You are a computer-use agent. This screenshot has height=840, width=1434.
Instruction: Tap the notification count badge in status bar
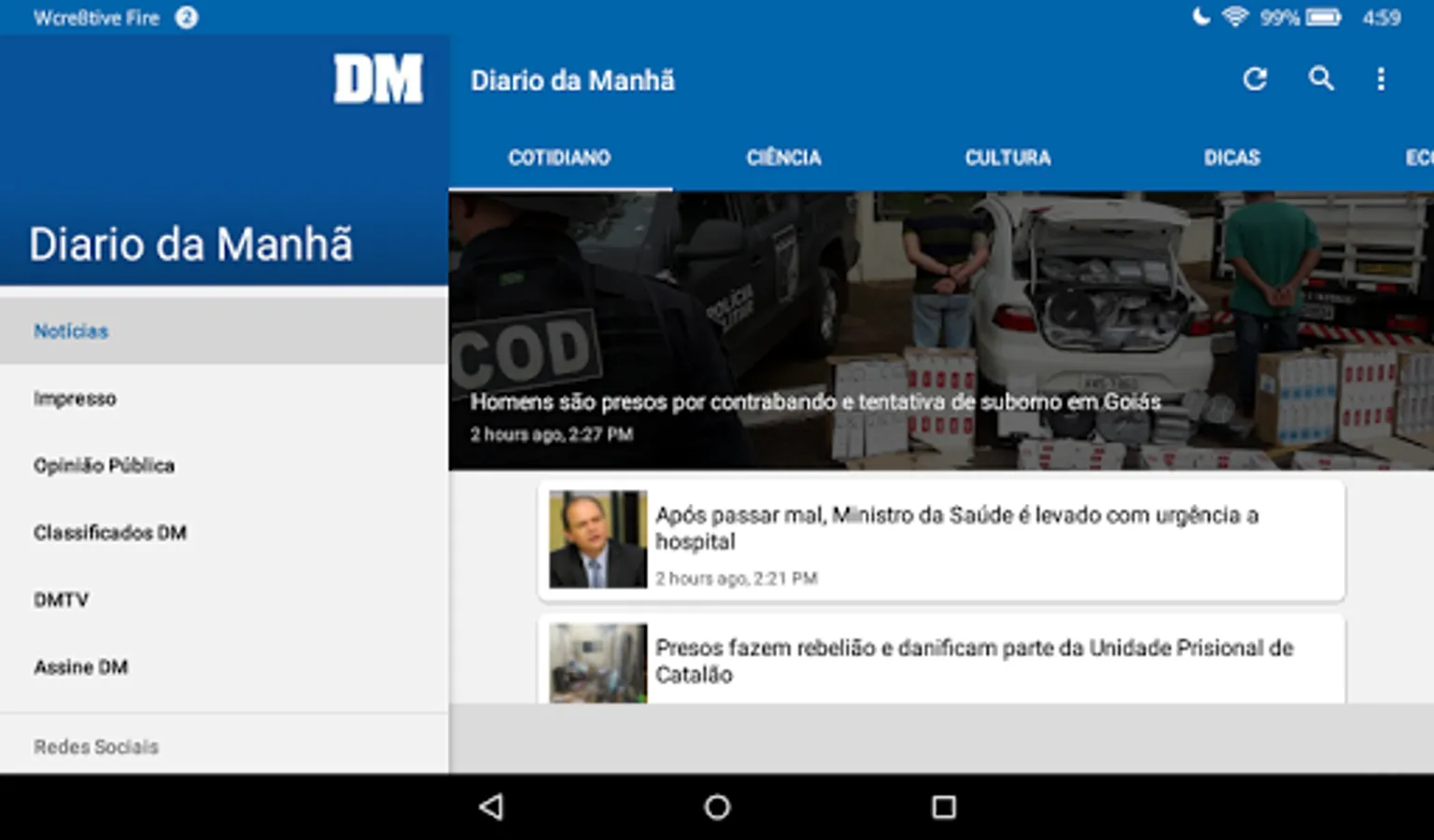click(x=187, y=18)
